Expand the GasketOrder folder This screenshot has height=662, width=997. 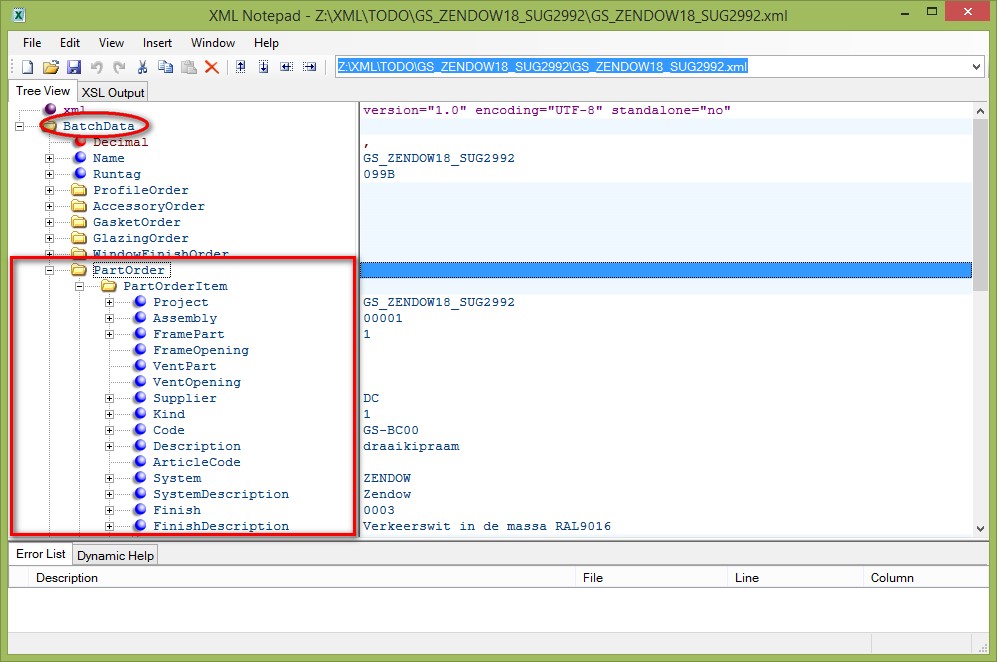[x=50, y=222]
